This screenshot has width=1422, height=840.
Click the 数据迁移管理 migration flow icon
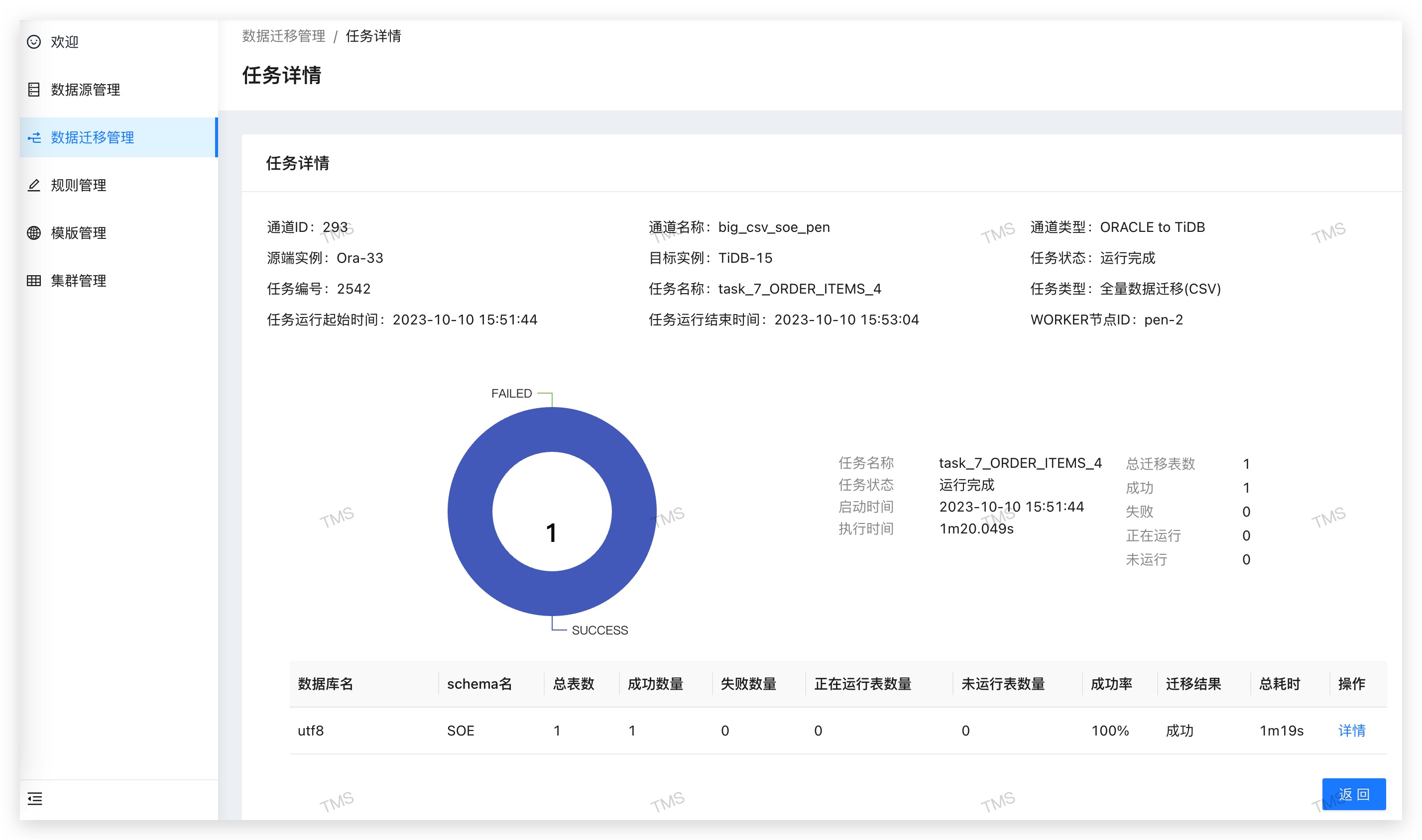pyautogui.click(x=34, y=137)
